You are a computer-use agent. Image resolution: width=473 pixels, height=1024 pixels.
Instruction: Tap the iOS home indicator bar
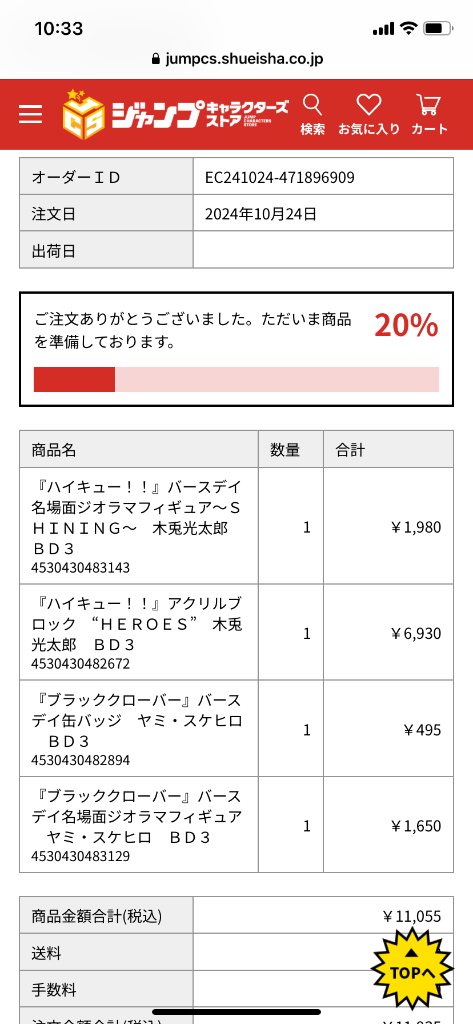coord(236,1012)
